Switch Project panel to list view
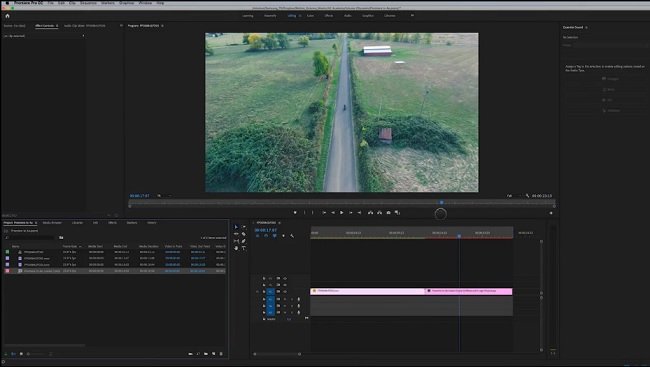Screen dimensions: 650x367 click(x=13, y=354)
